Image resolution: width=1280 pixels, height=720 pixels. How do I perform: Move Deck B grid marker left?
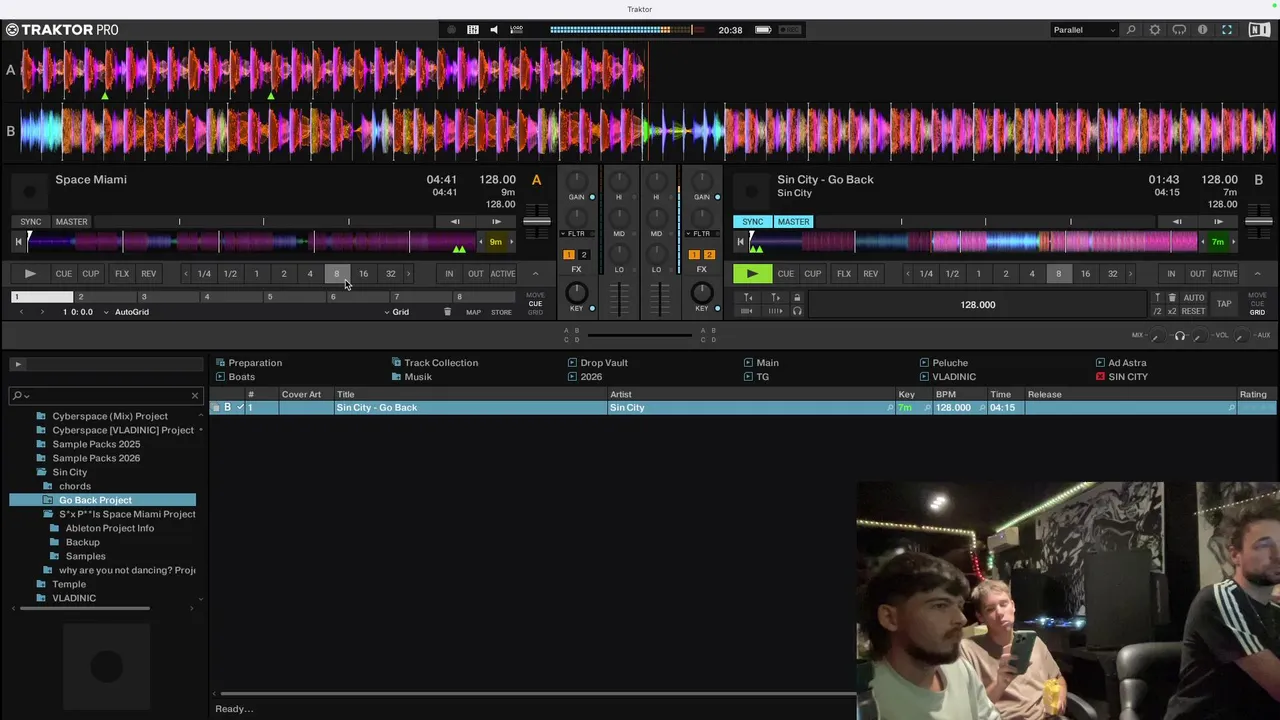[x=748, y=298]
